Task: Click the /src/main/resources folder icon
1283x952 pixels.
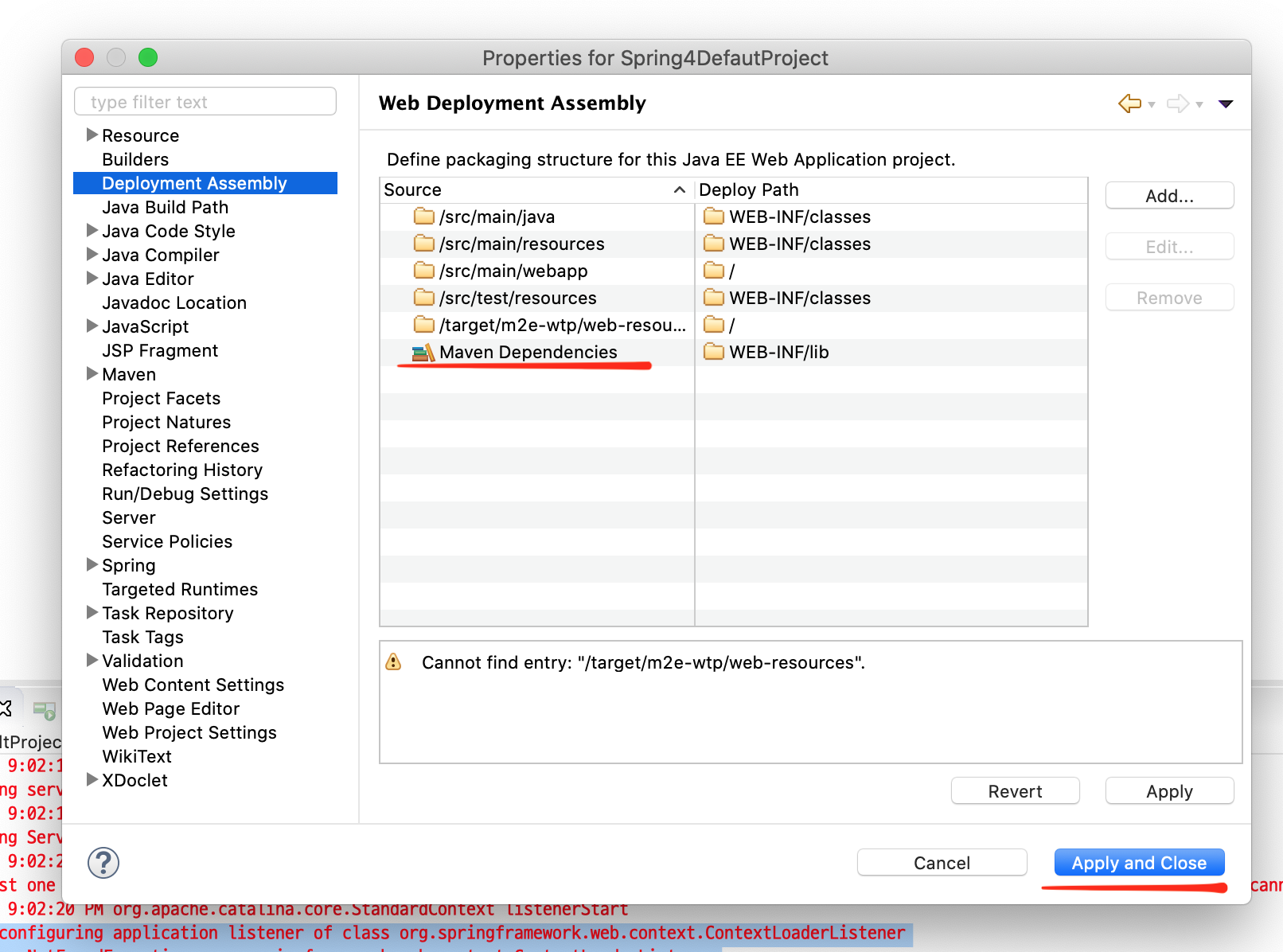Action: coord(424,244)
